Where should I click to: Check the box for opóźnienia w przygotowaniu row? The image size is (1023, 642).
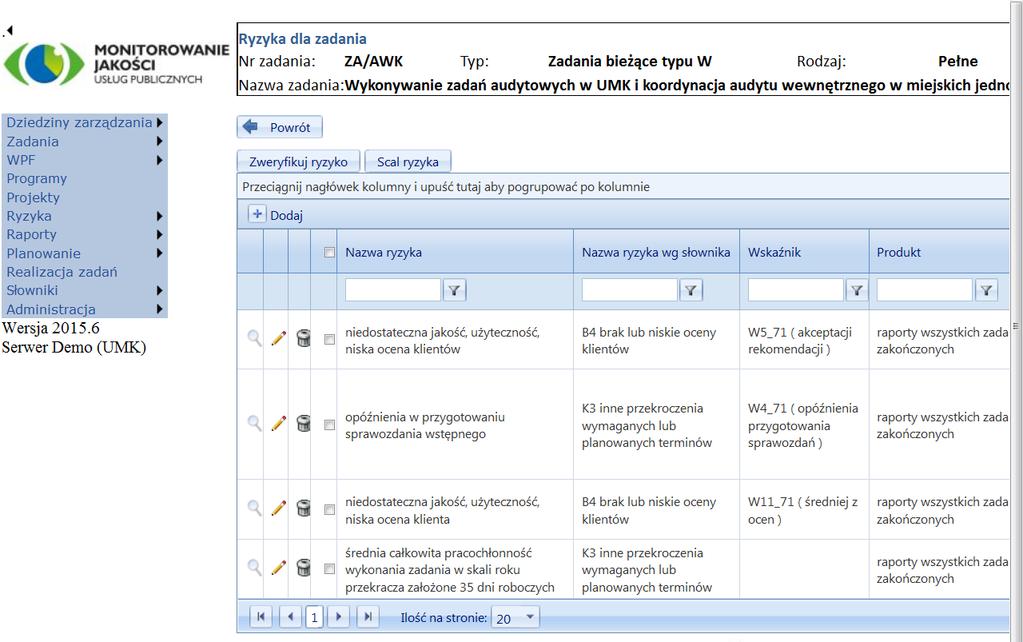329,425
